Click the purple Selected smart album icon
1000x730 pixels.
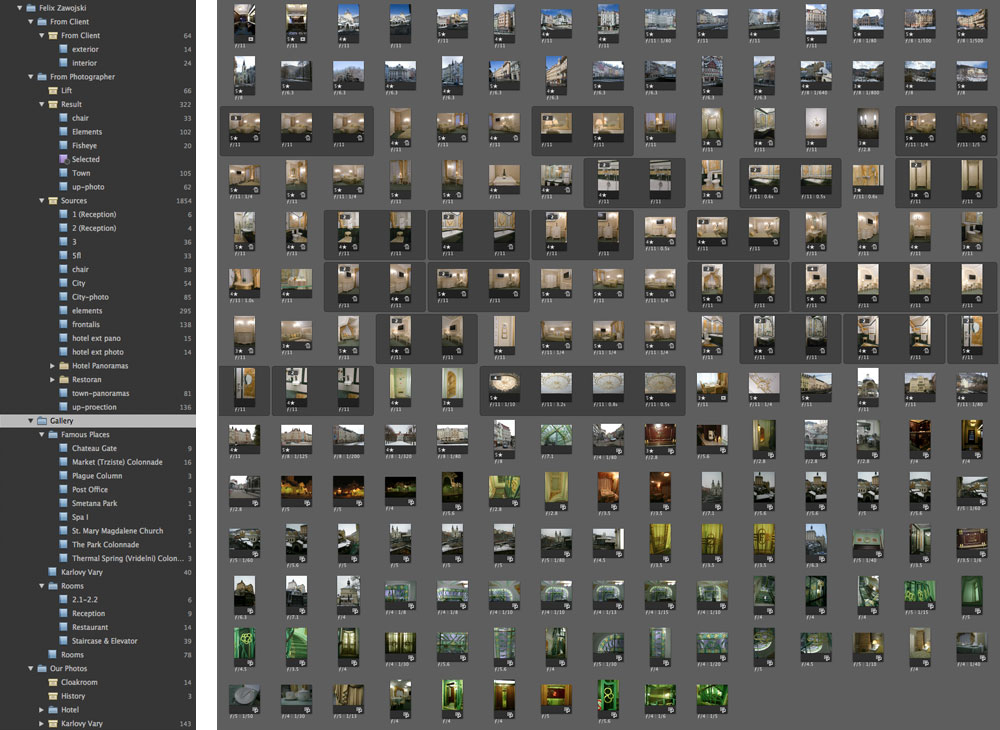pos(64,159)
